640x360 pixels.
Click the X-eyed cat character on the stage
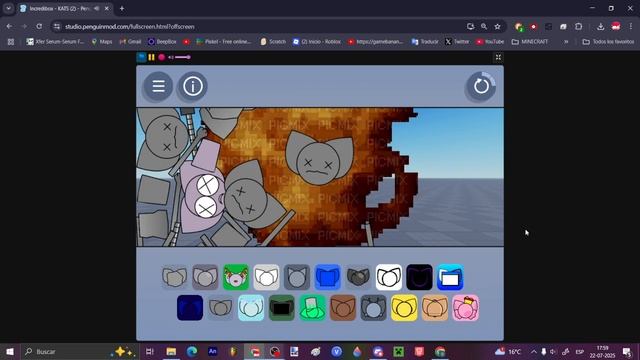(x=319, y=158)
